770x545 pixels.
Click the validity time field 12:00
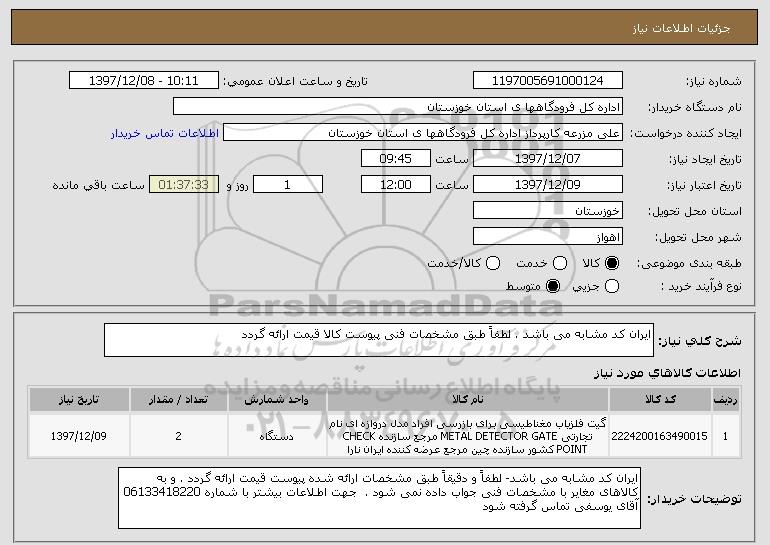tap(395, 185)
